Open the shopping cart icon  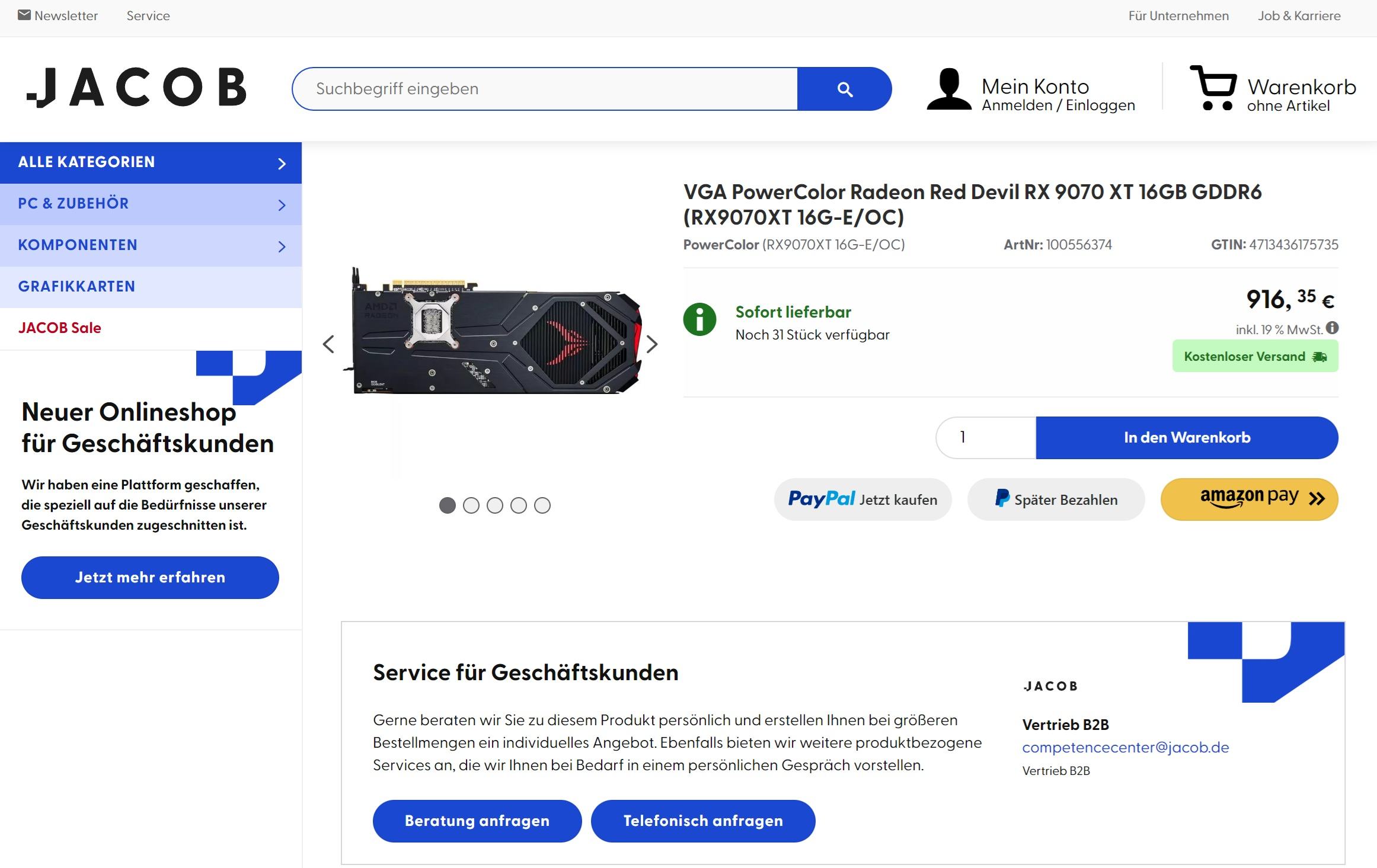[x=1213, y=88]
